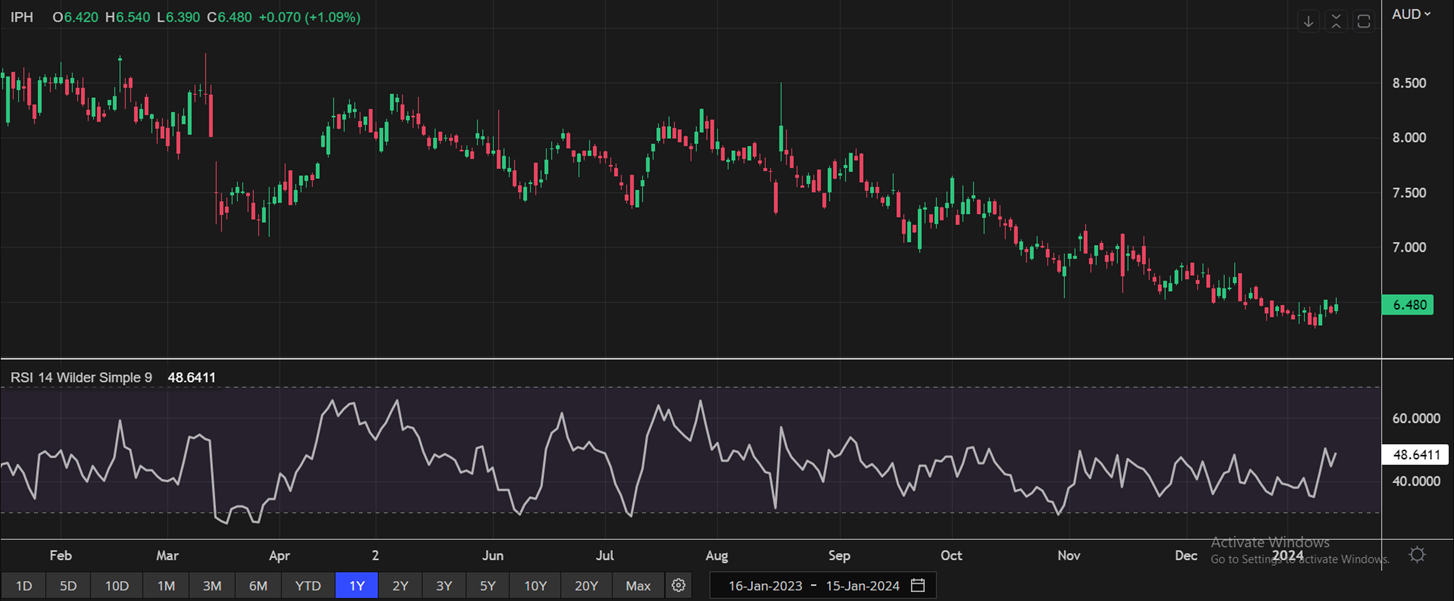The image size is (1454, 601).
Task: Click the 48.6411 RSI axis tag
Action: point(1414,455)
